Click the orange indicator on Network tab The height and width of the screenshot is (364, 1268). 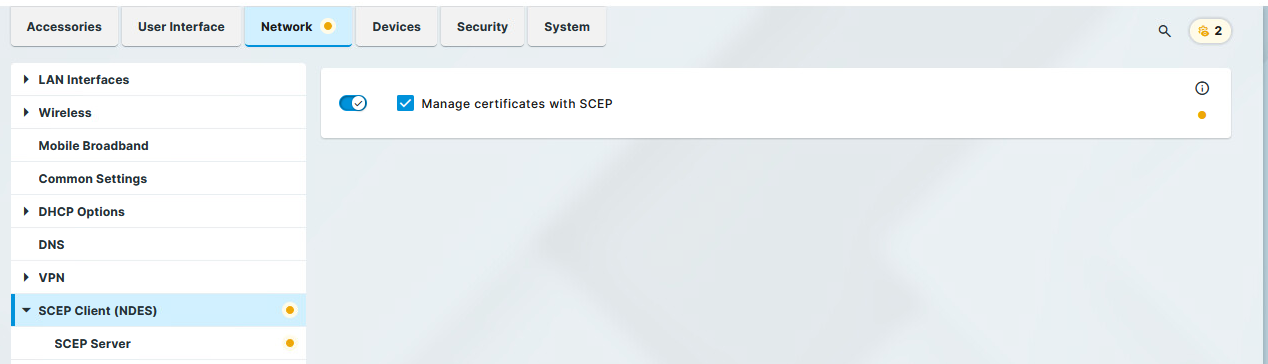328,27
